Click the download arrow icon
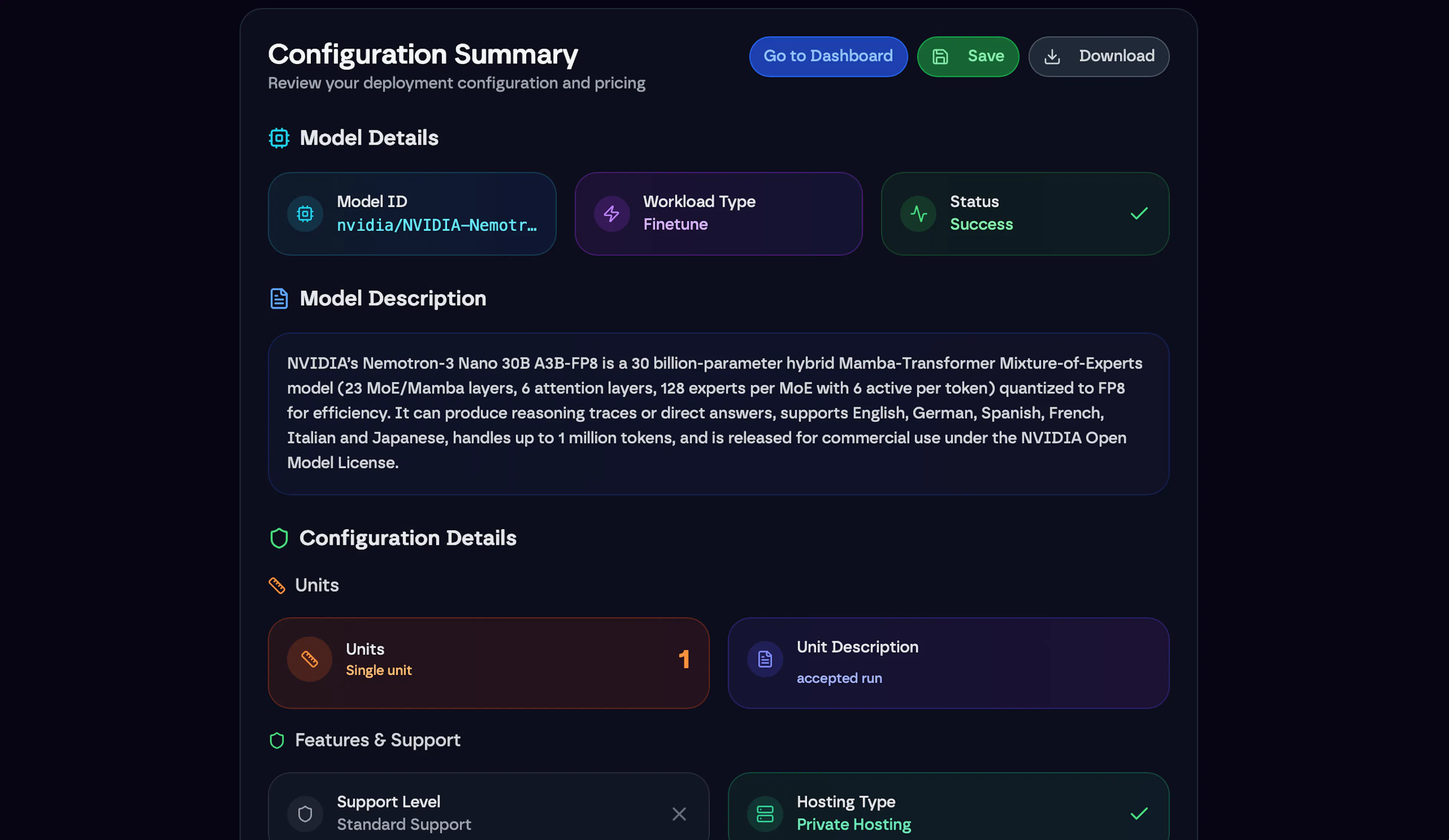Screen dimensions: 1449x840 (x=1052, y=56)
